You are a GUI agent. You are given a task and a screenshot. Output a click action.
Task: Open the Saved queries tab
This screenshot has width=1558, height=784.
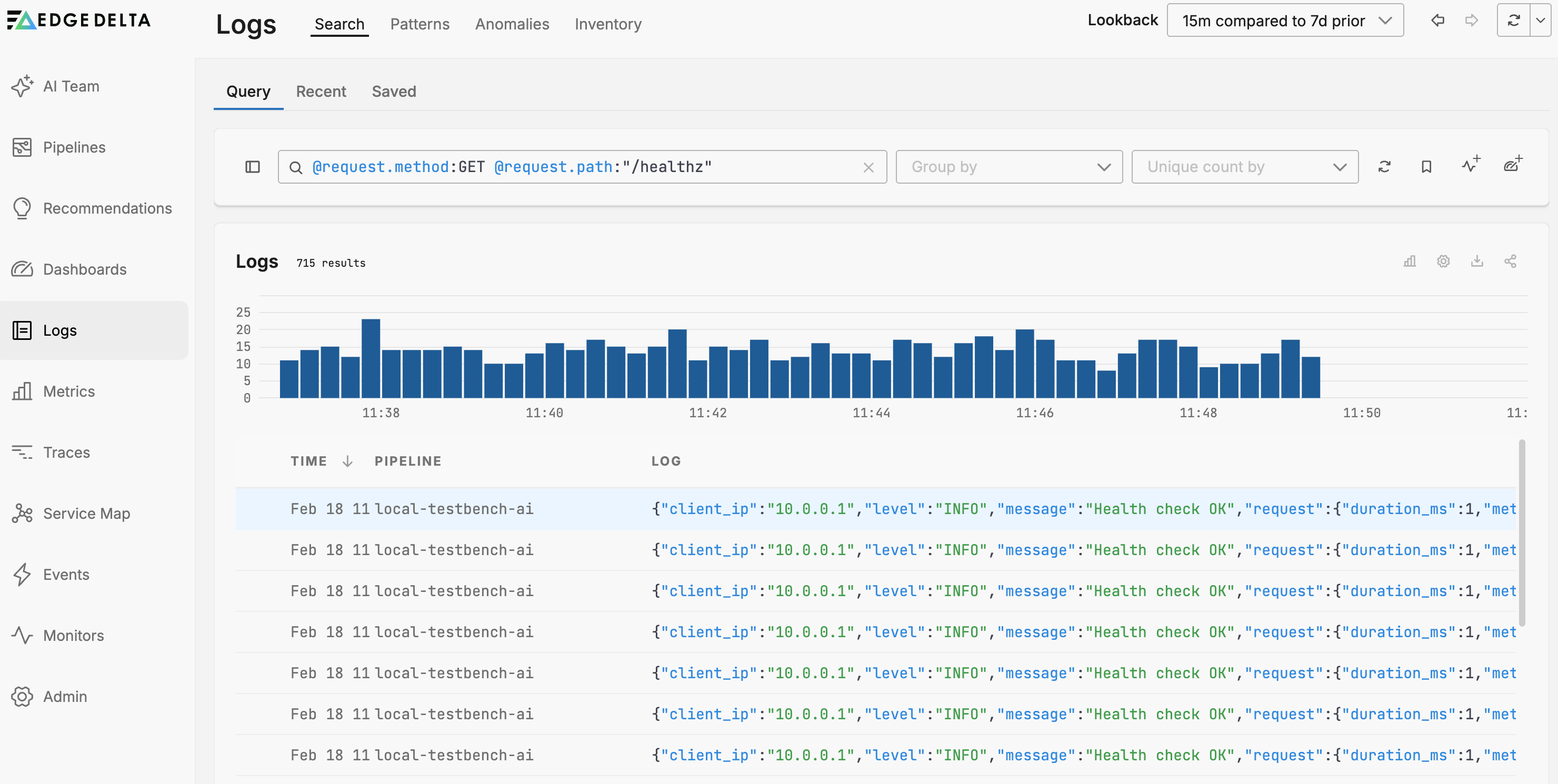pyautogui.click(x=393, y=91)
